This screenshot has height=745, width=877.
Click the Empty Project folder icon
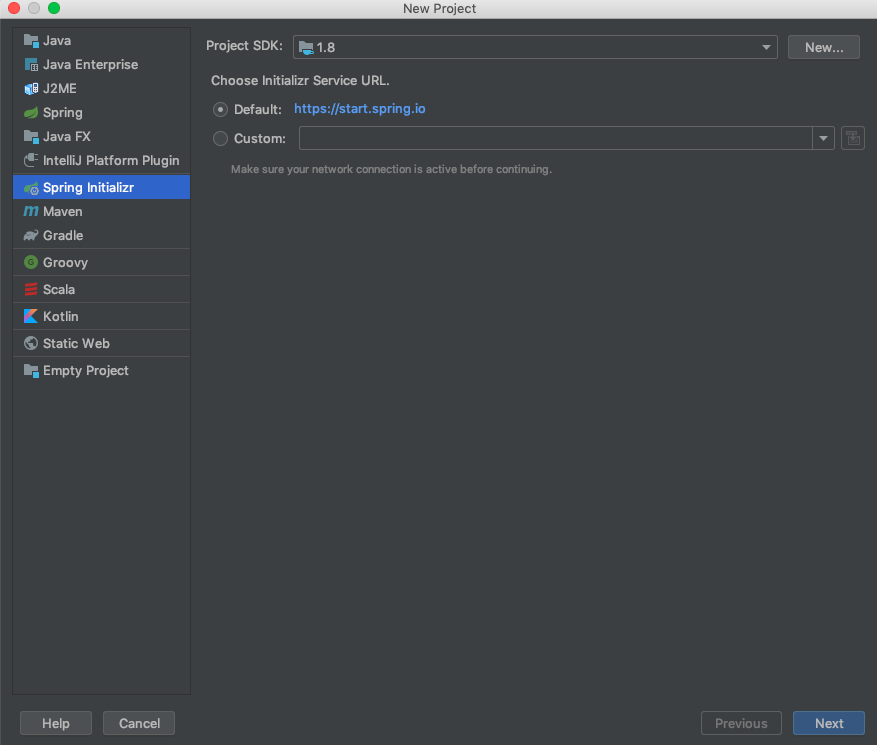pyautogui.click(x=31, y=371)
